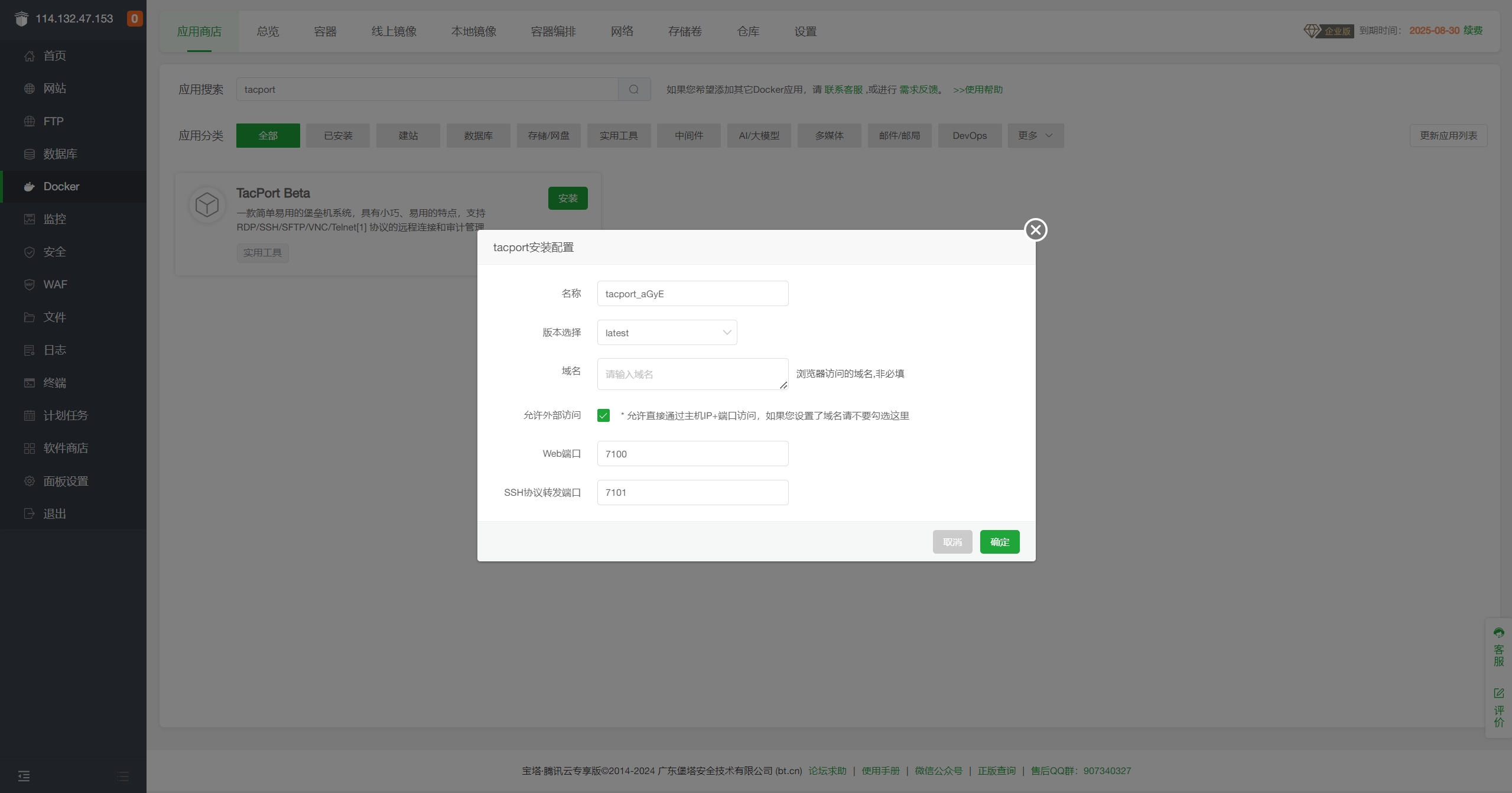Open the 终端 terminal sidebar item

tap(73, 383)
